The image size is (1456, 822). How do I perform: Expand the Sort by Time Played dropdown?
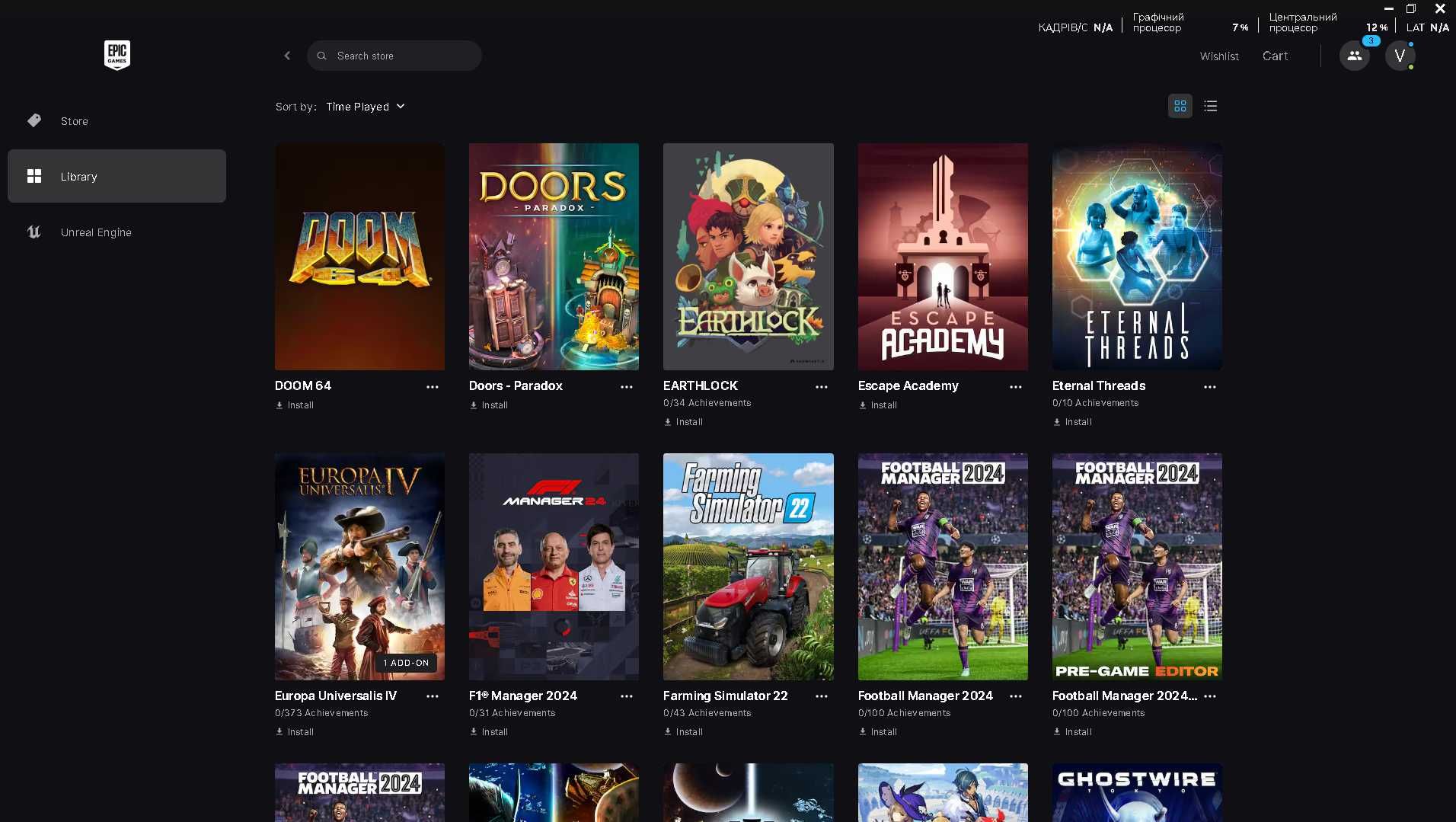click(x=366, y=107)
